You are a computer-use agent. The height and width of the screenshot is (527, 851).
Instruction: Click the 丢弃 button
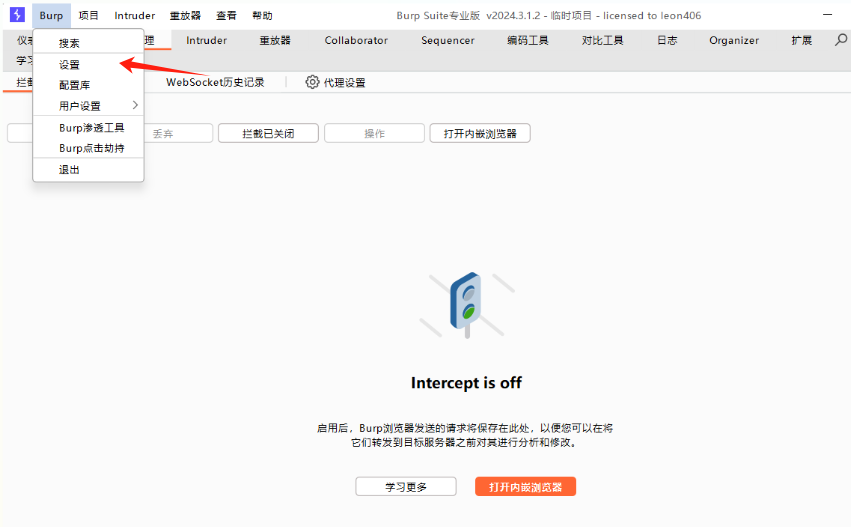click(x=163, y=133)
